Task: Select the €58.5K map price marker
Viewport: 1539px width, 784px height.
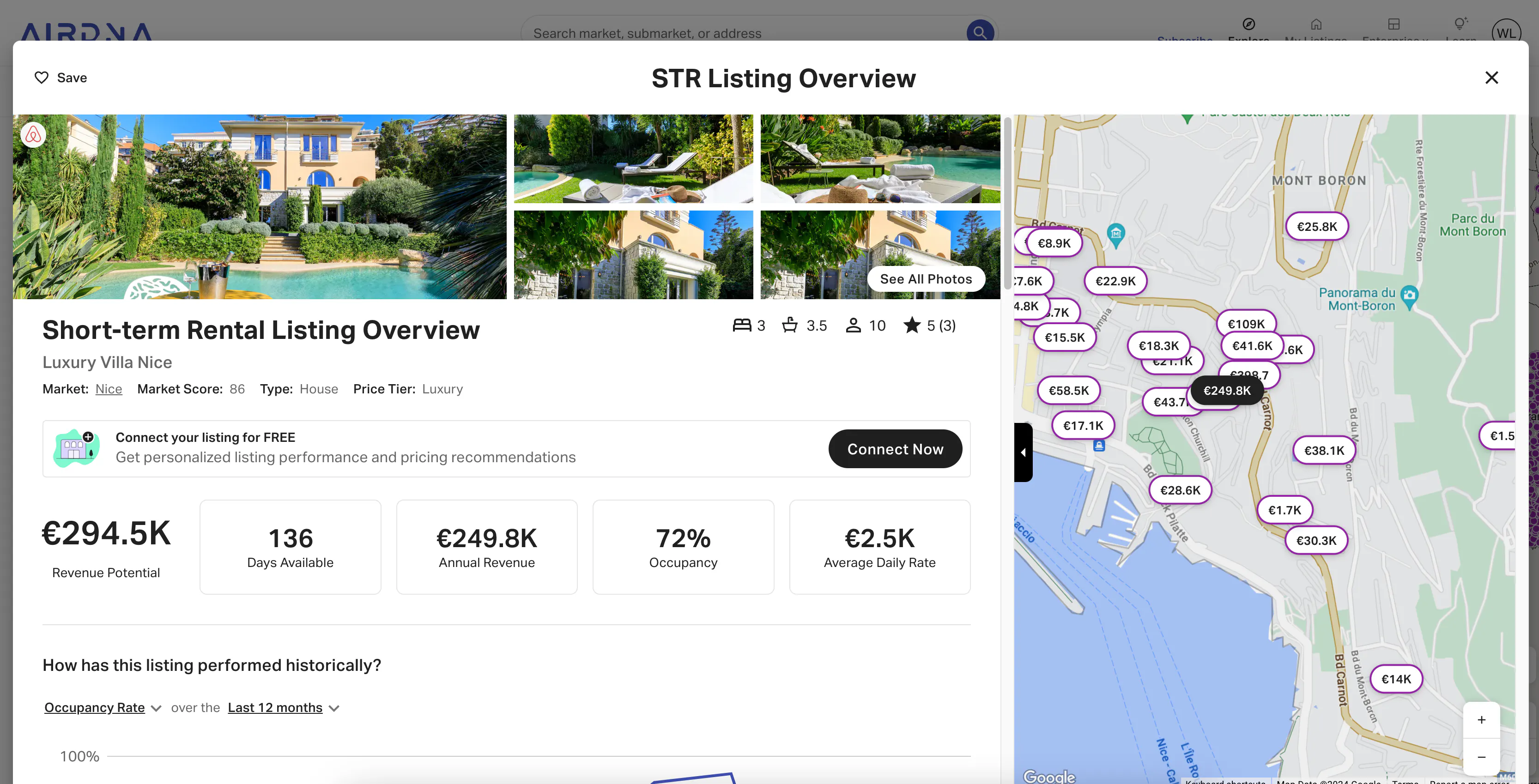Action: coord(1068,391)
